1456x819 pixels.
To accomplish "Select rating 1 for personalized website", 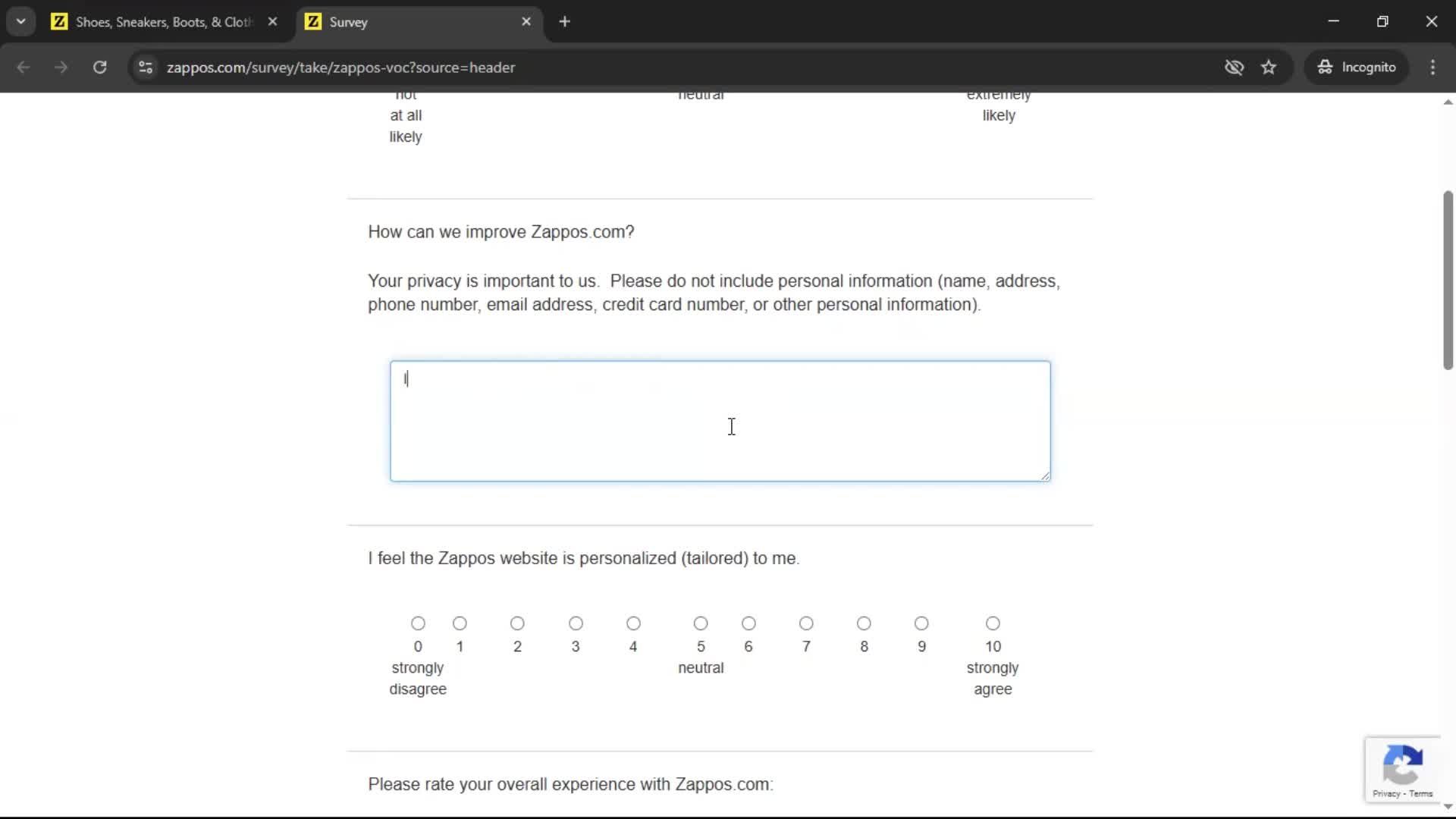I will (460, 623).
